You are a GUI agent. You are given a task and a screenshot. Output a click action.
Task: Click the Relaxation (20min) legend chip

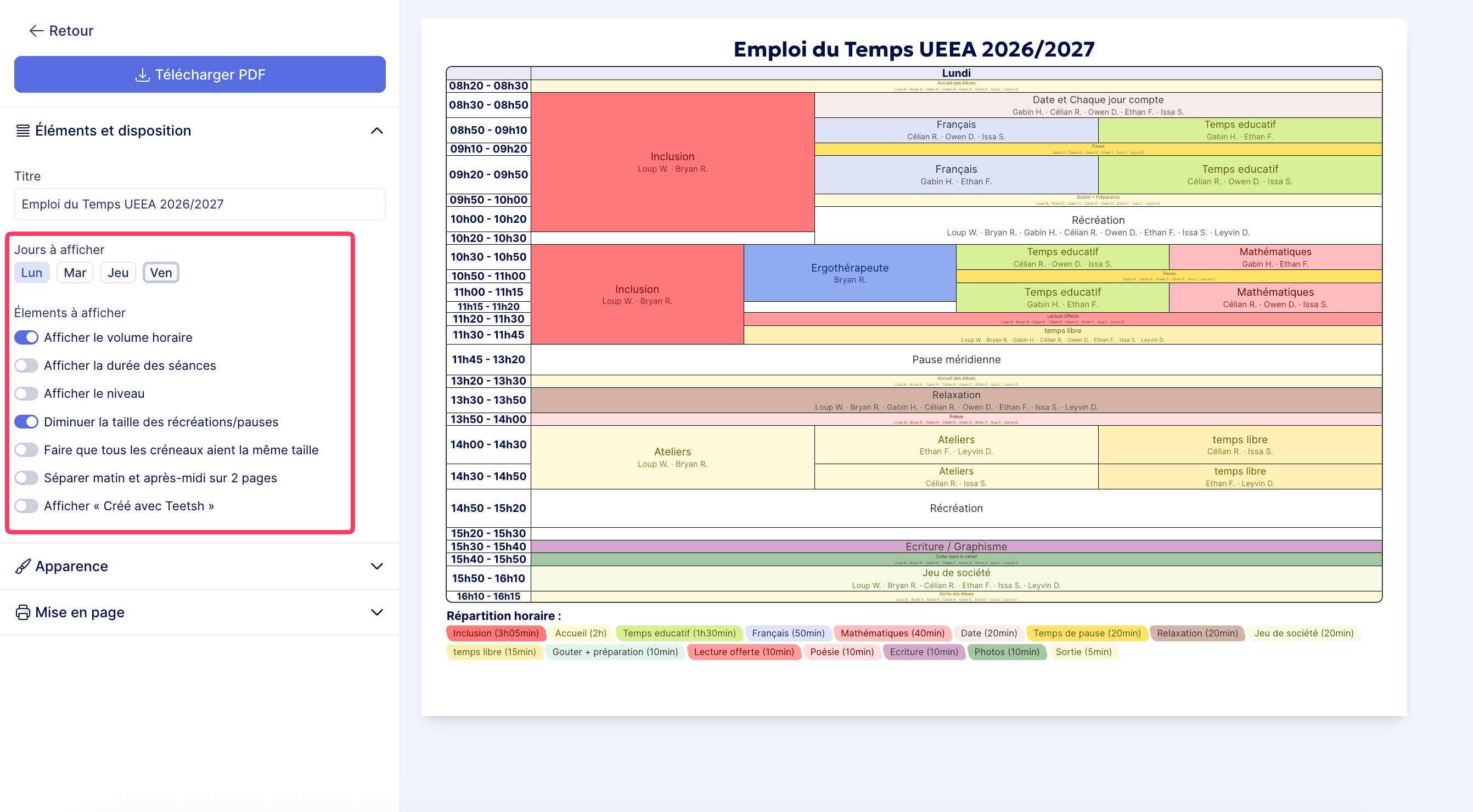click(x=1197, y=633)
